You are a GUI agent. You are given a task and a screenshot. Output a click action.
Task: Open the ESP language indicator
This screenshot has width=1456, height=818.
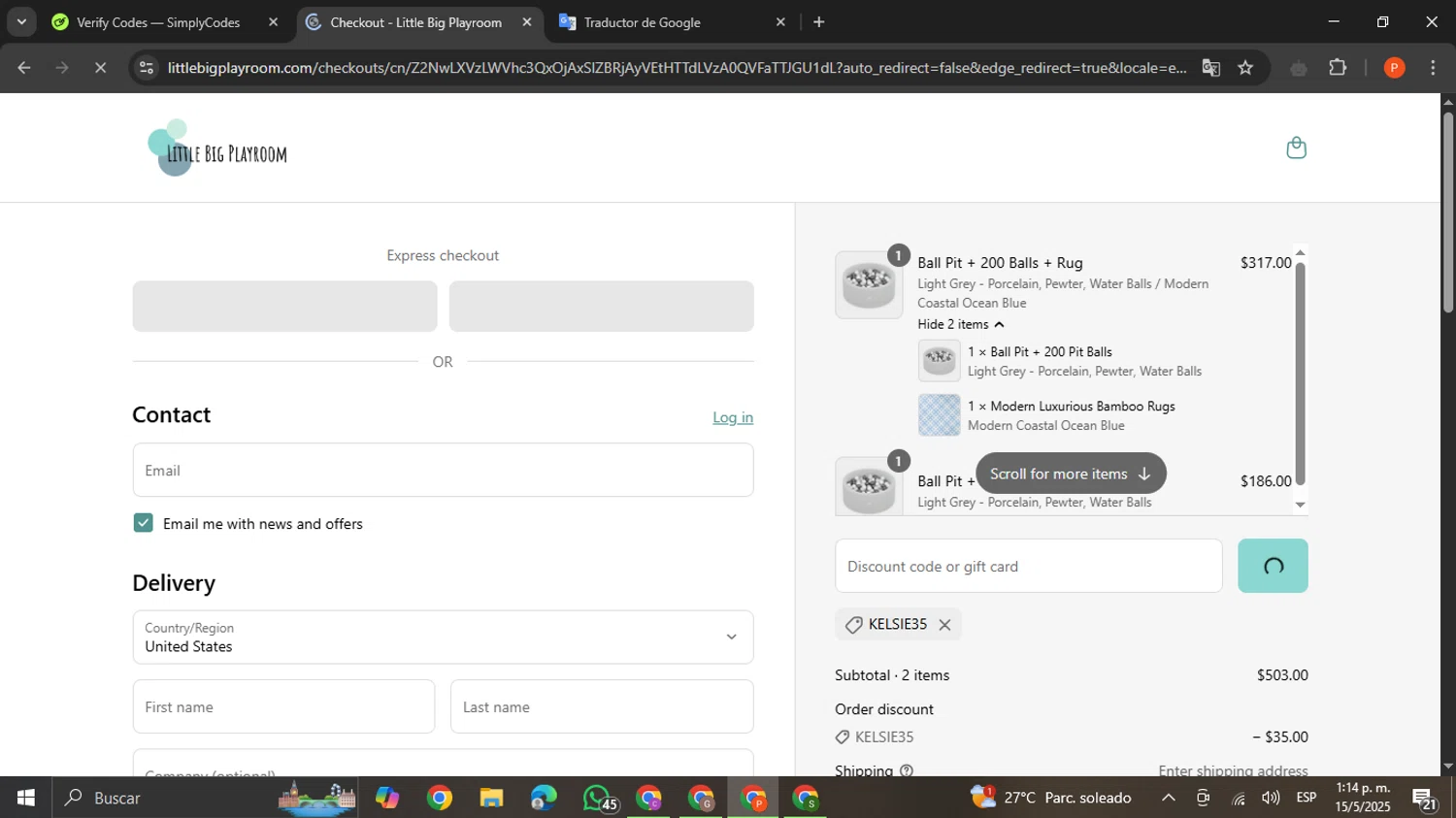1307,798
